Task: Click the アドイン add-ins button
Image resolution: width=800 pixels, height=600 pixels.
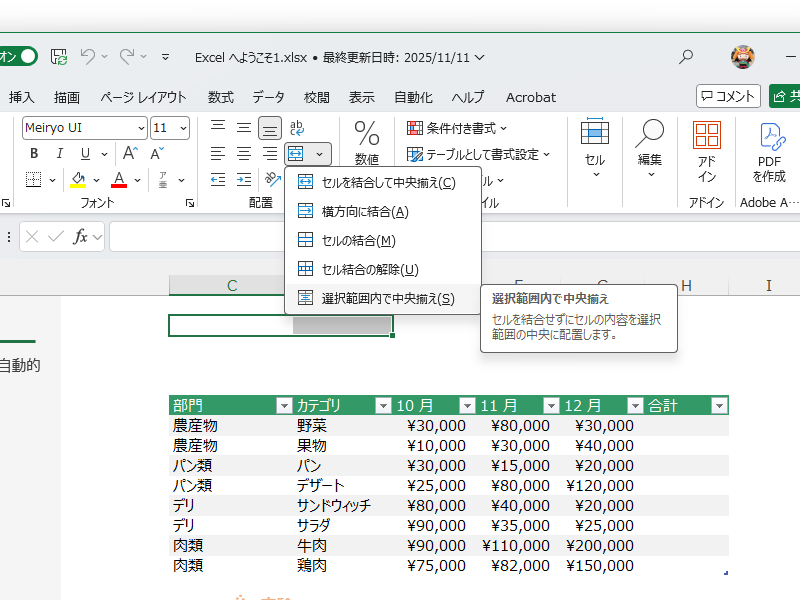Action: point(707,152)
